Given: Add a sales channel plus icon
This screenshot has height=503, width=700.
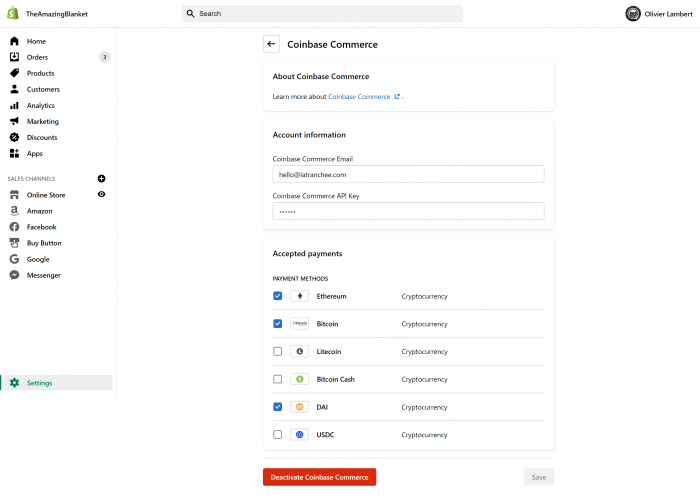Looking at the screenshot, I should pos(101,179).
